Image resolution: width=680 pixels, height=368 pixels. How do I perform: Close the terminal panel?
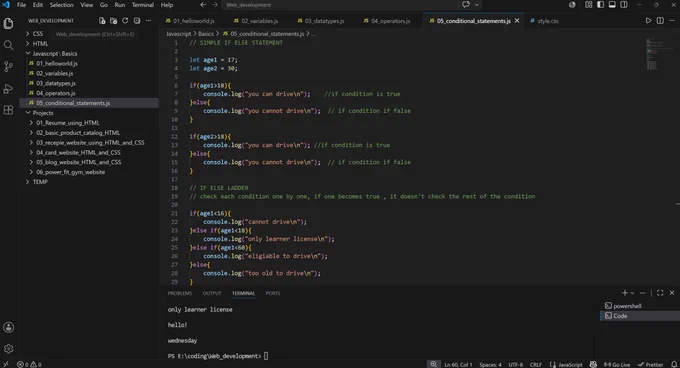pyautogui.click(x=672, y=293)
